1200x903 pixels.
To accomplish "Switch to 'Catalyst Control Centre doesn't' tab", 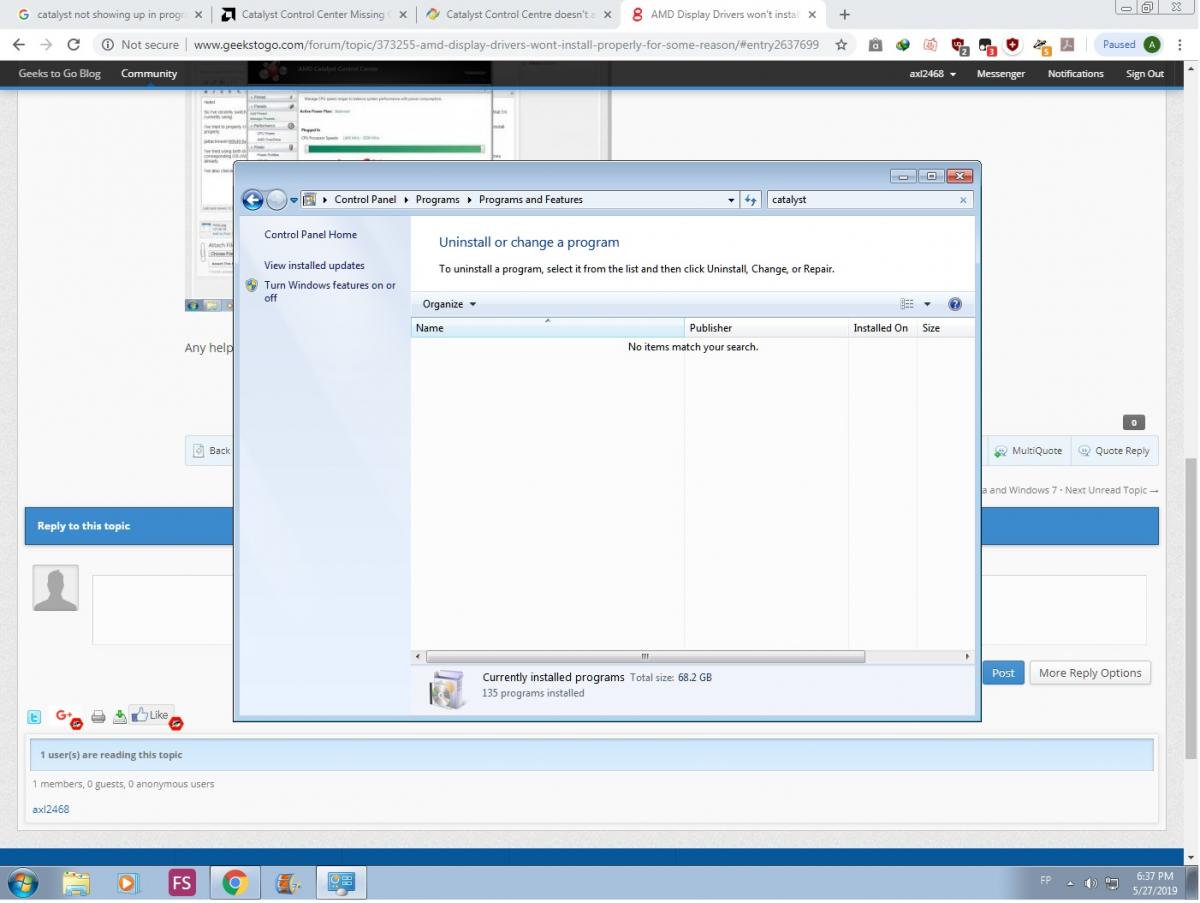I will pos(517,15).
